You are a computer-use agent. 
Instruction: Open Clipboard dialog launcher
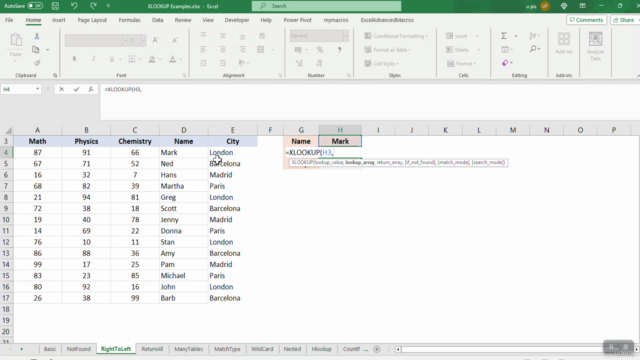tap(55, 76)
